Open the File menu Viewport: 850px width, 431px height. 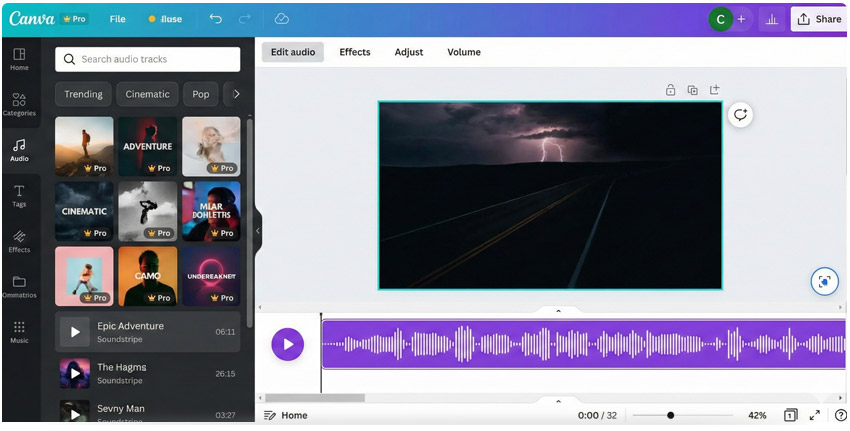pos(118,18)
